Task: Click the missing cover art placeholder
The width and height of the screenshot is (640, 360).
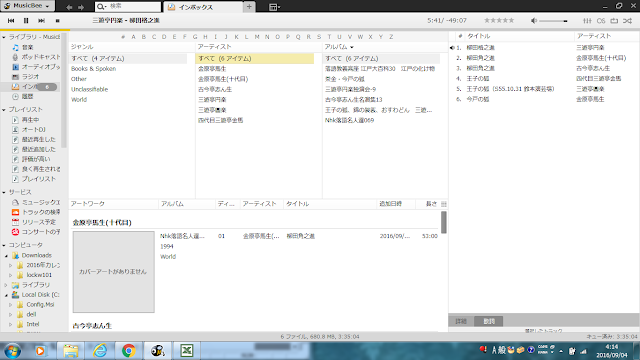Action: pyautogui.click(x=113, y=272)
